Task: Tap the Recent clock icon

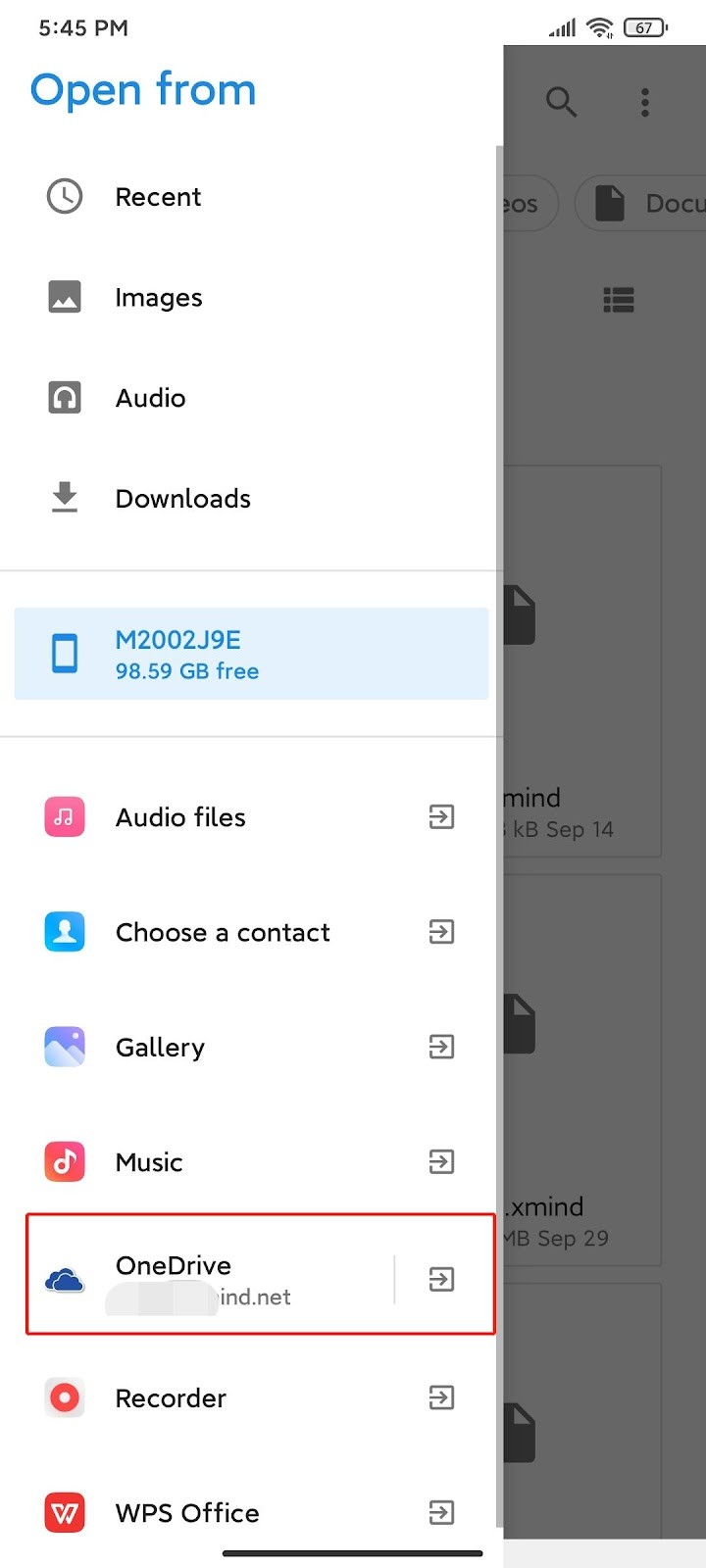Action: click(65, 196)
